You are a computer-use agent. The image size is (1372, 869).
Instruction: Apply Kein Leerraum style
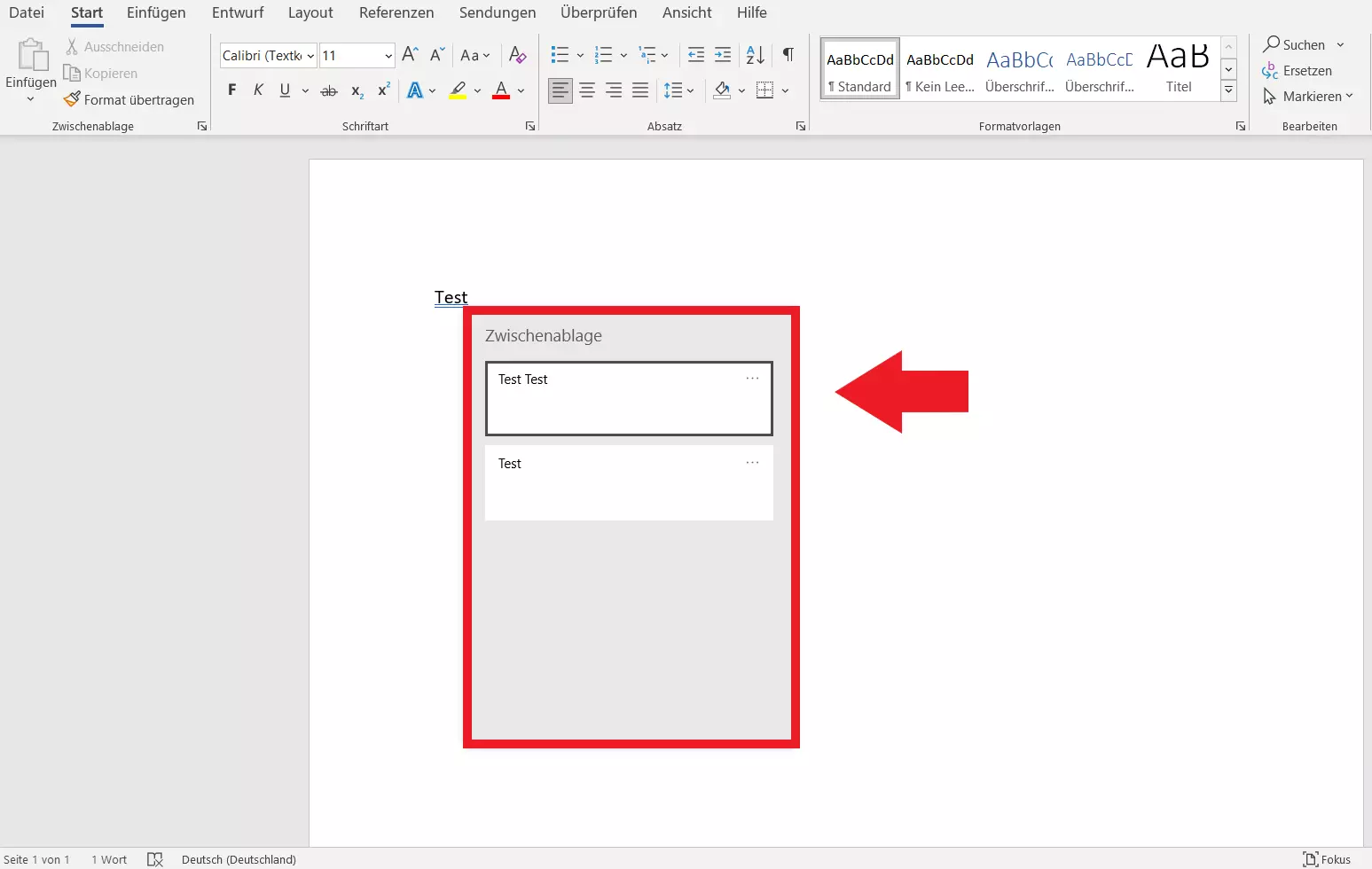tap(940, 69)
